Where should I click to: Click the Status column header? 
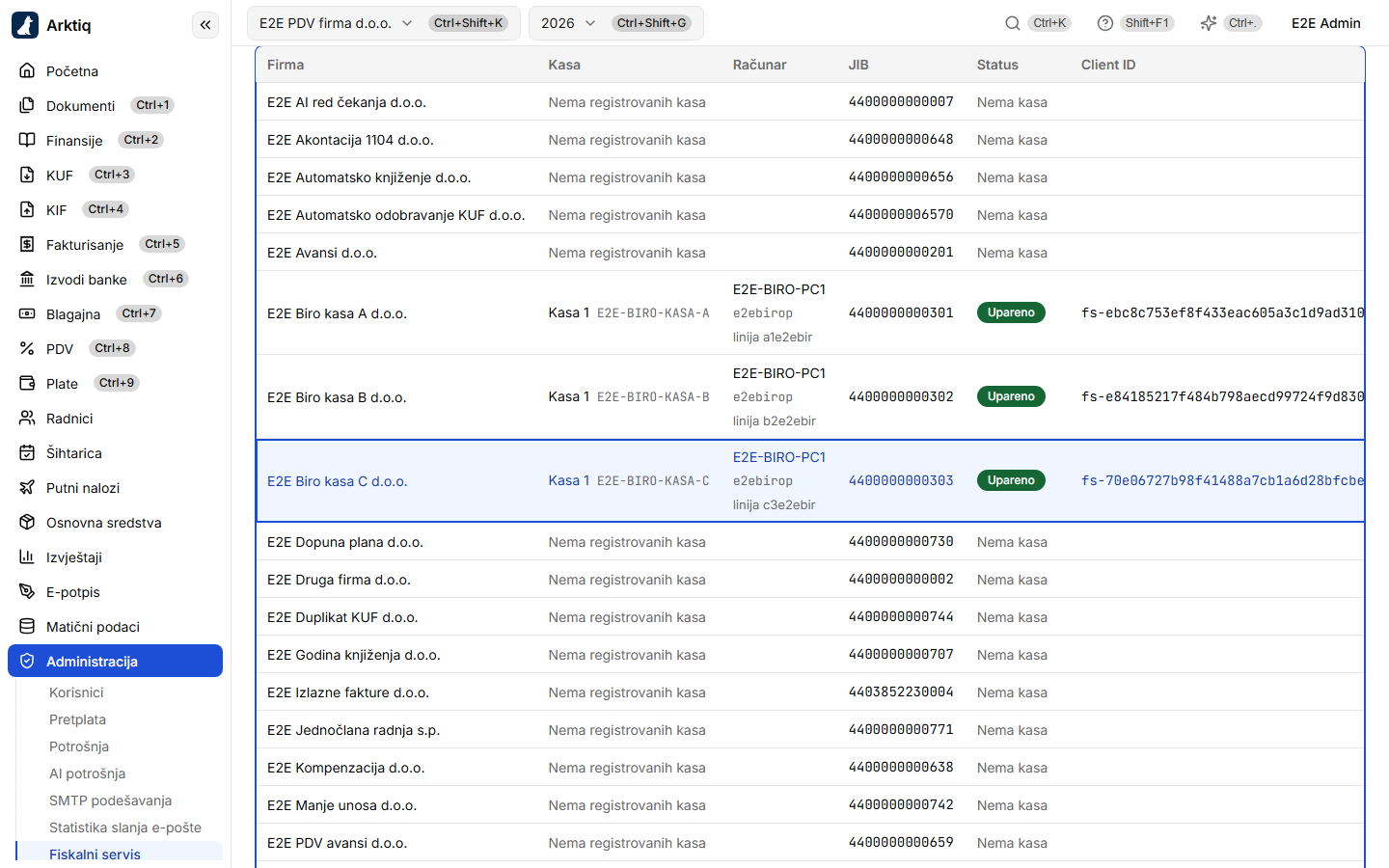pos(997,65)
